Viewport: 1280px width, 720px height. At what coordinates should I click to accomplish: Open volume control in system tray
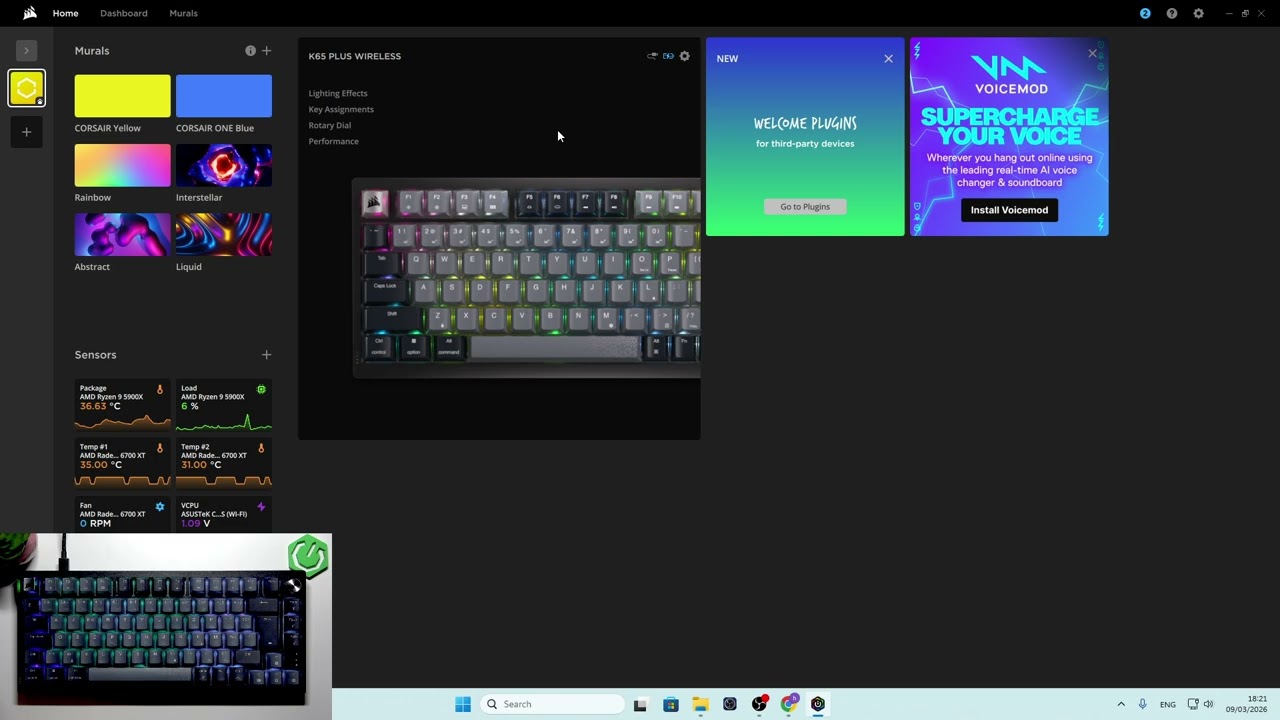(1208, 704)
